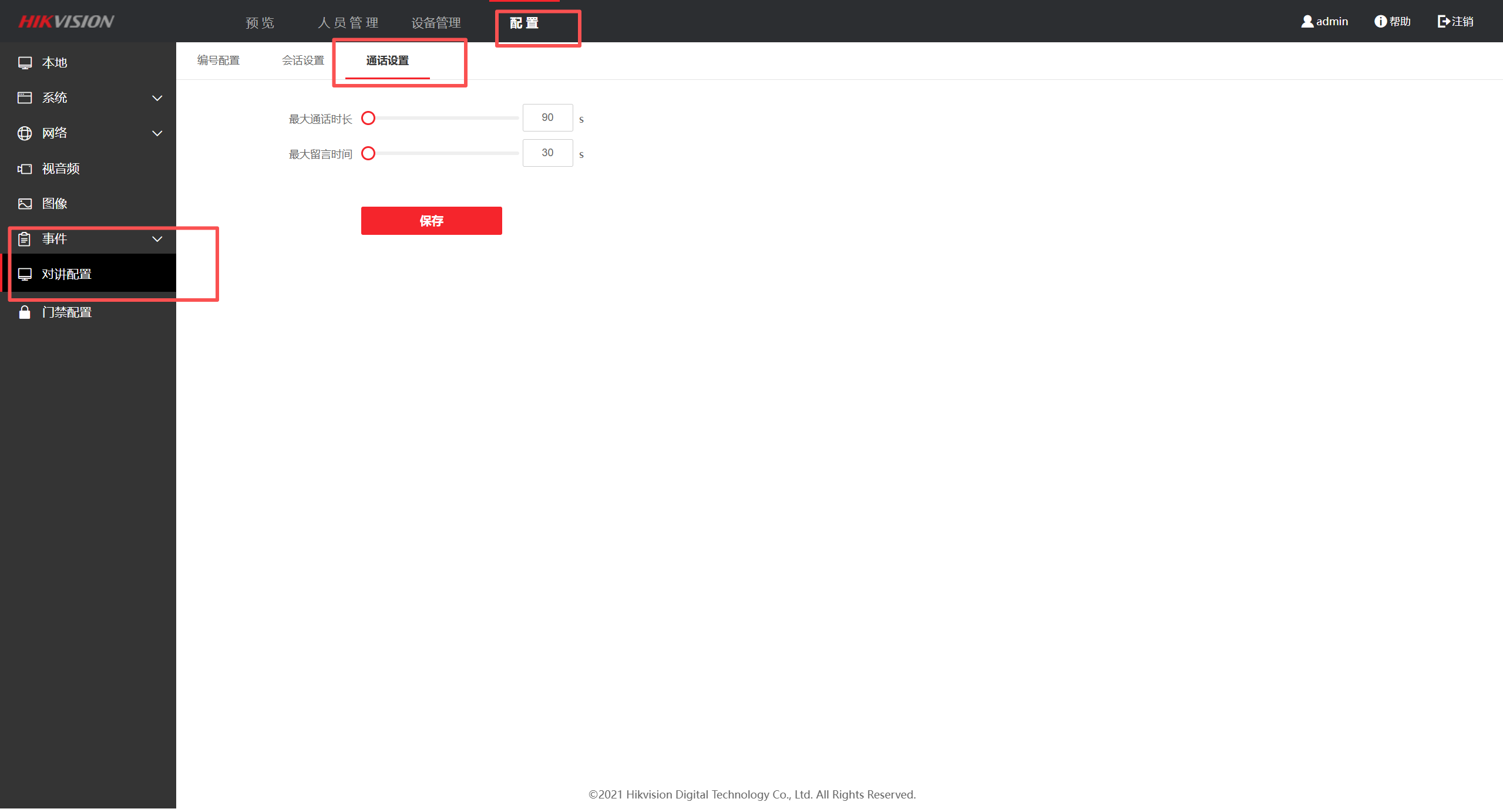
Task: Switch to the 编号配置 tab
Action: pyautogui.click(x=218, y=60)
